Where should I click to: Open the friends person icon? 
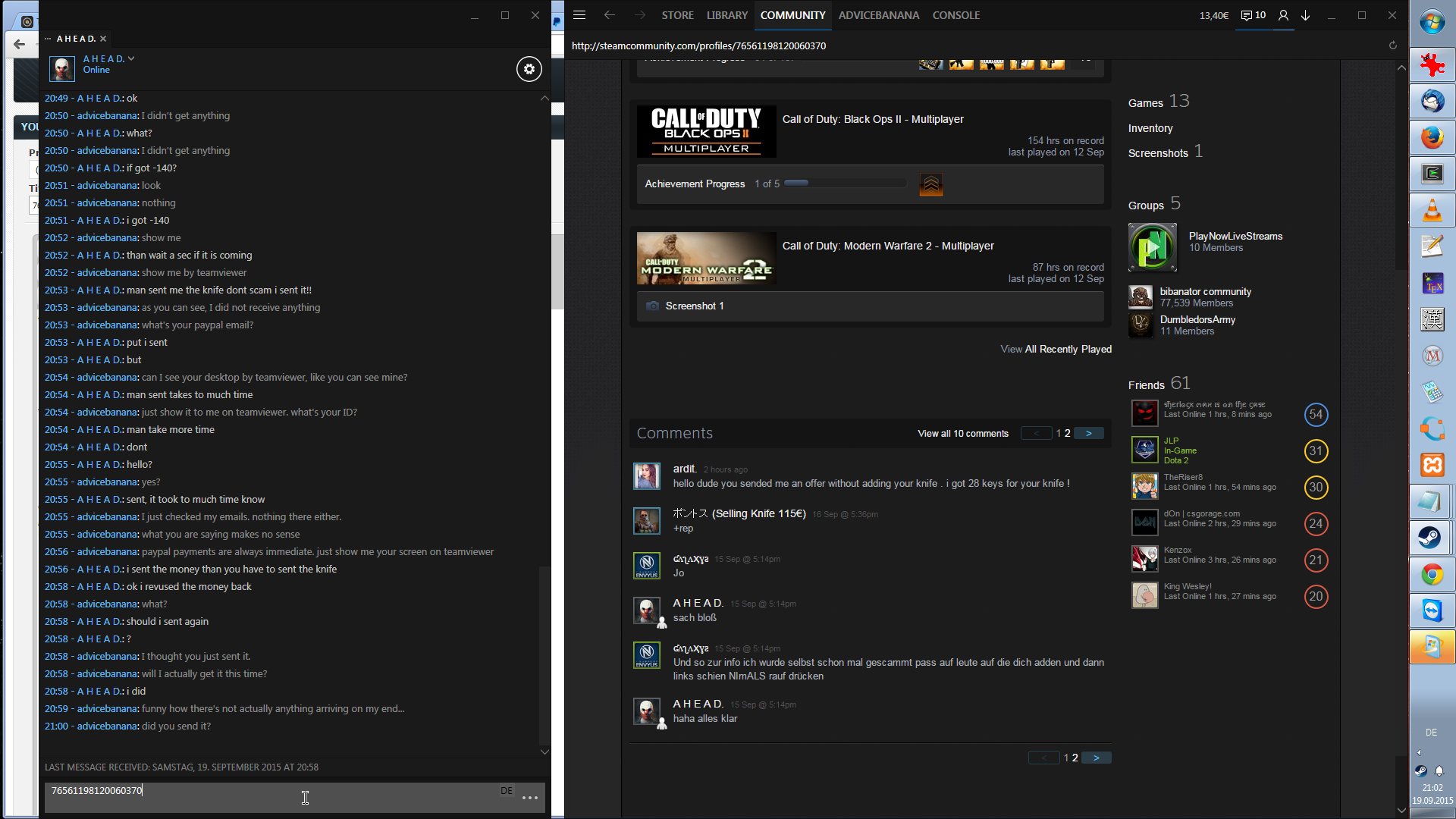pos(1283,15)
